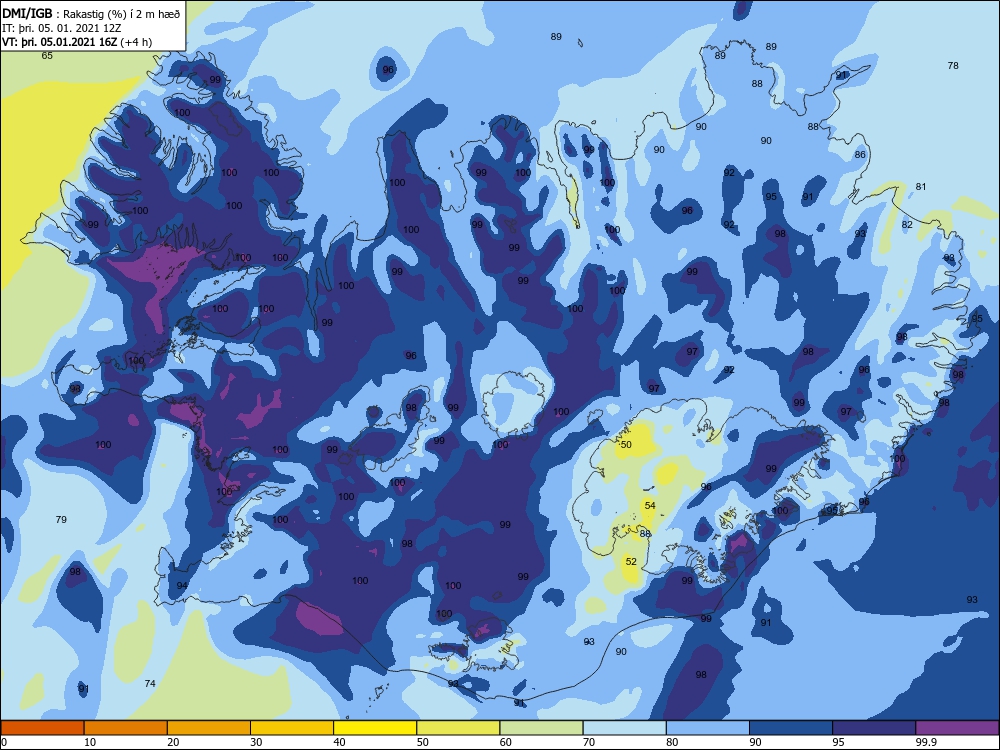Click the legend scale label '40'
The image size is (1000, 750).
(340, 742)
